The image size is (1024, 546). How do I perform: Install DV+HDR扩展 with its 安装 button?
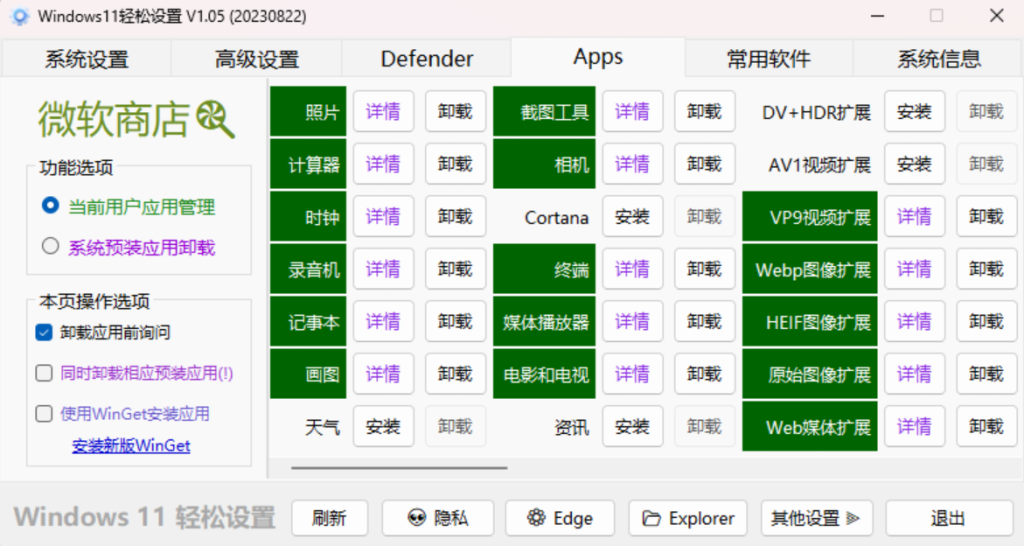tap(914, 112)
